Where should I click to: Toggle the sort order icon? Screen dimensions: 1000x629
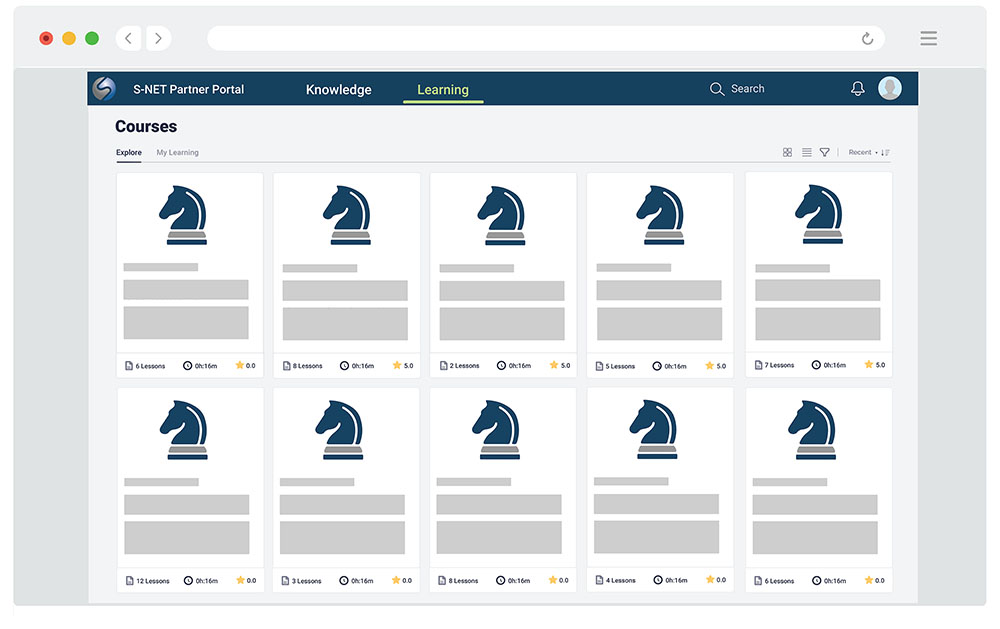click(885, 152)
